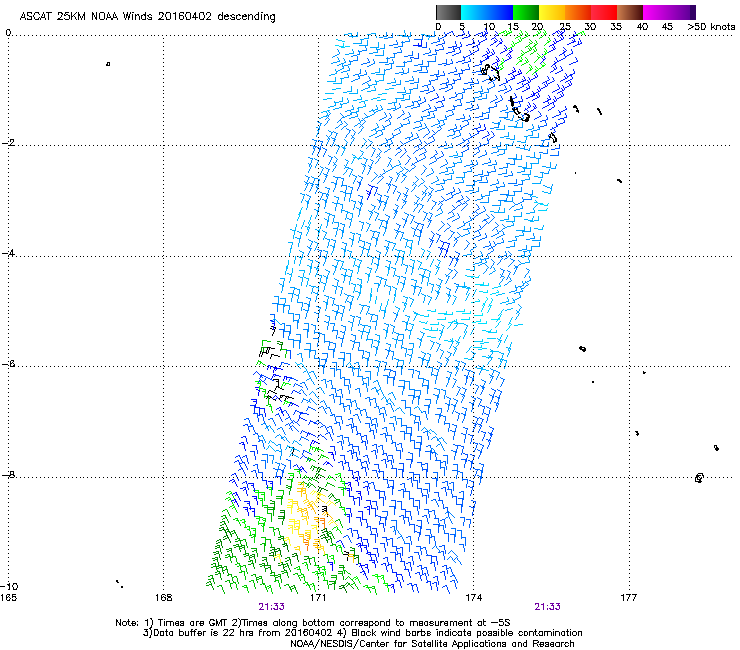This screenshot has width=740, height=650.
Task: Select the '-10' latitude axis label
Action: 9,586
